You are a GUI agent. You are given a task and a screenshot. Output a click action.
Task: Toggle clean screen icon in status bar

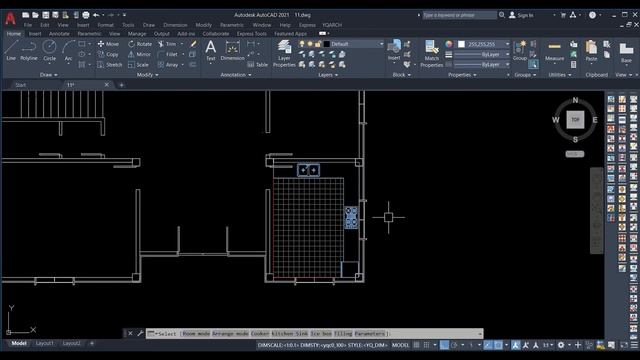tap(624, 345)
